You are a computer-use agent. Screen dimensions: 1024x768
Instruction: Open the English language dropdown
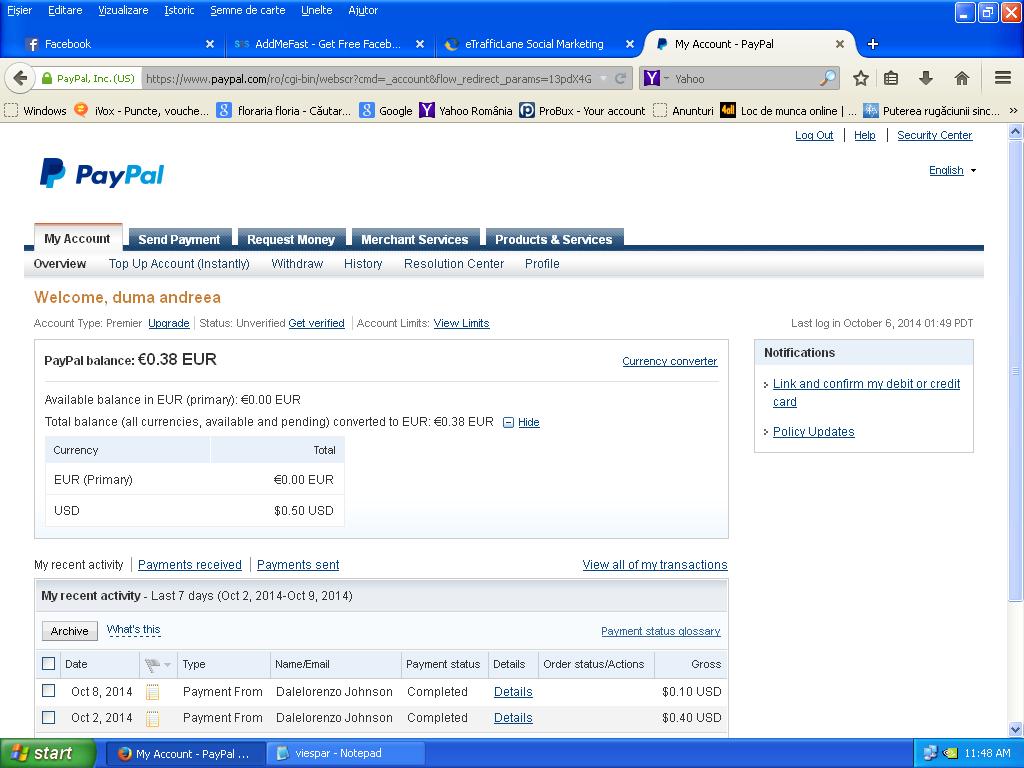pyautogui.click(x=952, y=170)
